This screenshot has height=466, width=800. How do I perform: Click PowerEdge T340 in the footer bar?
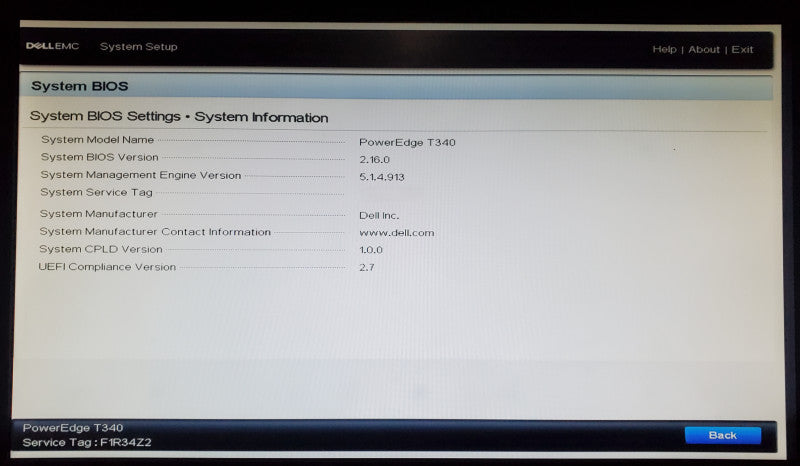[73, 428]
